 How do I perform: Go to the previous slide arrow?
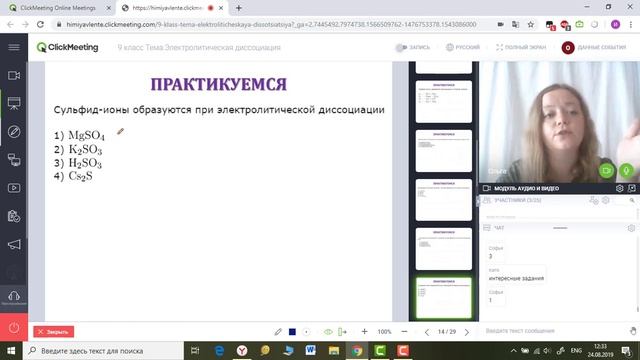427,332
